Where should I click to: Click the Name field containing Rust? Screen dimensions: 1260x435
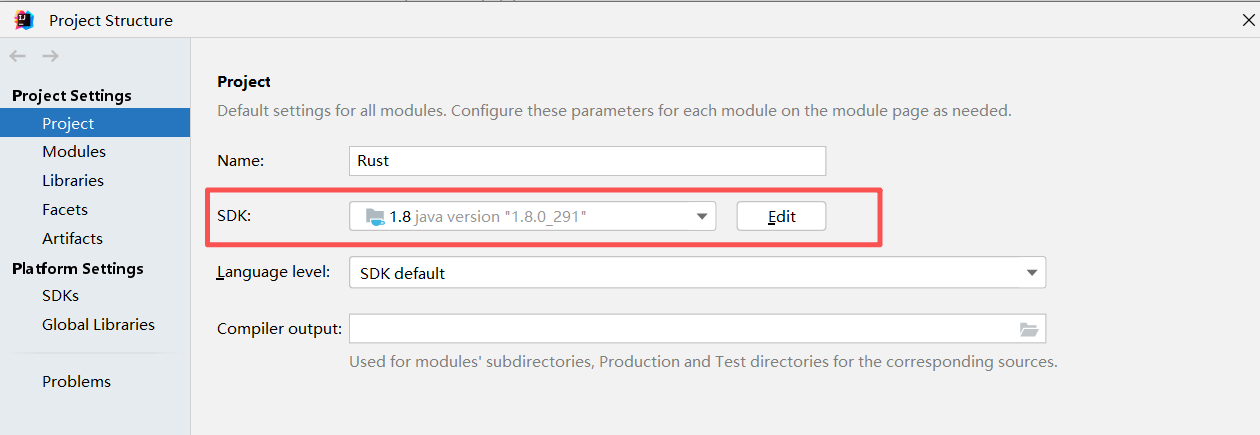(587, 161)
